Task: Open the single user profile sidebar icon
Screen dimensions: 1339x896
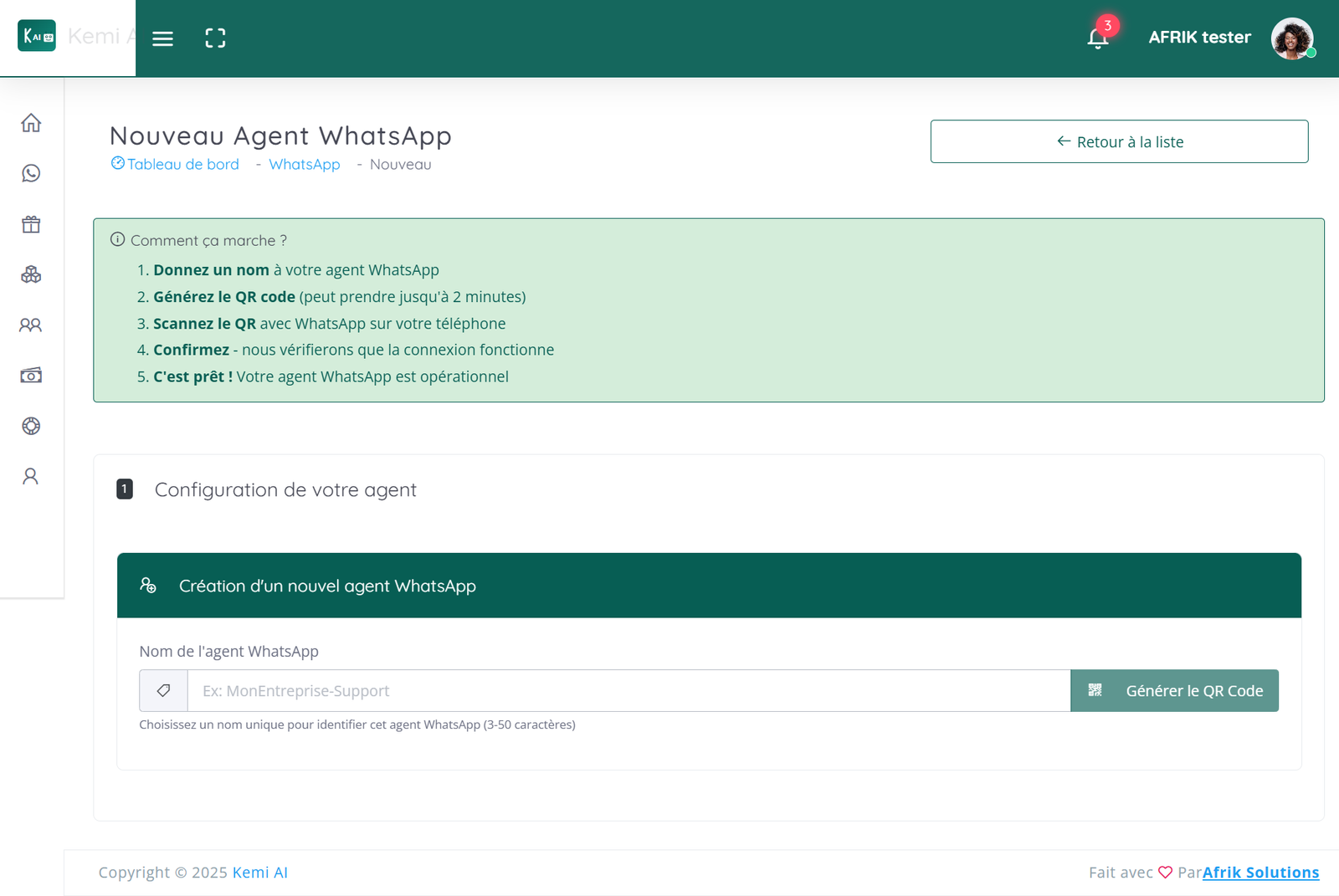Action: click(x=31, y=476)
